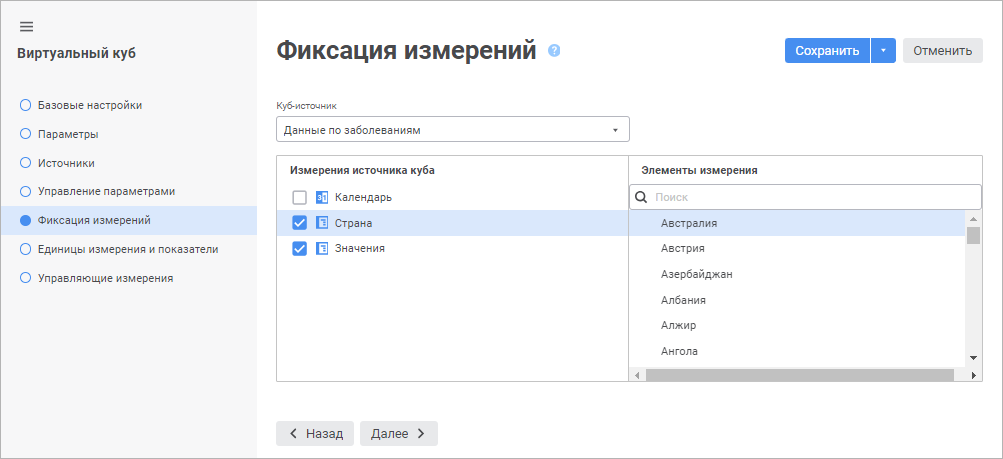Click the search magnifier icon

642,197
